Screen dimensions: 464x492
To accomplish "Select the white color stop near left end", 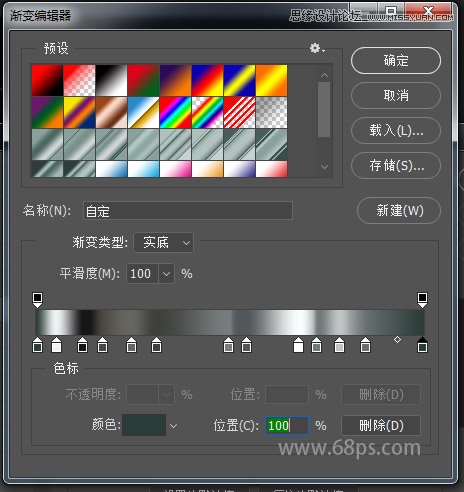I will (x=57, y=345).
